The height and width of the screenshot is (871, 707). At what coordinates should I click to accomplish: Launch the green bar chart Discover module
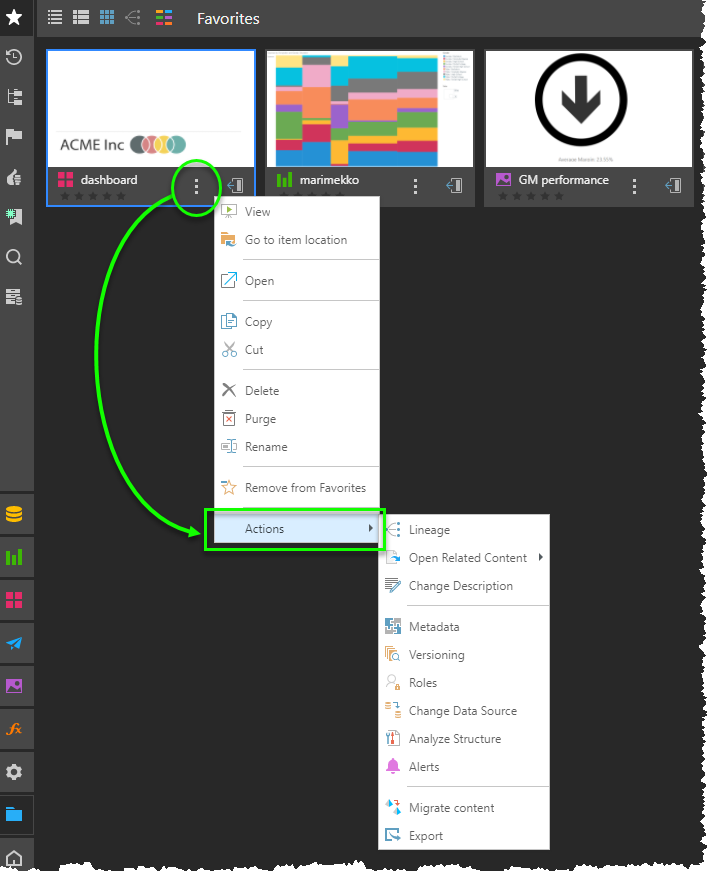coord(14,557)
